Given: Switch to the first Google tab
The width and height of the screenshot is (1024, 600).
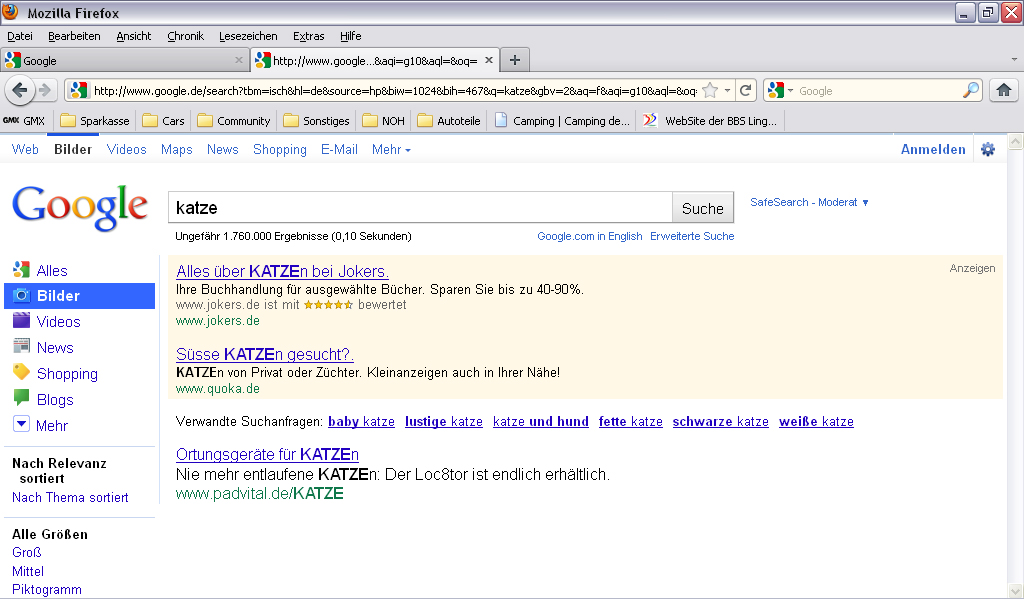Looking at the screenshot, I should pyautogui.click(x=120, y=60).
